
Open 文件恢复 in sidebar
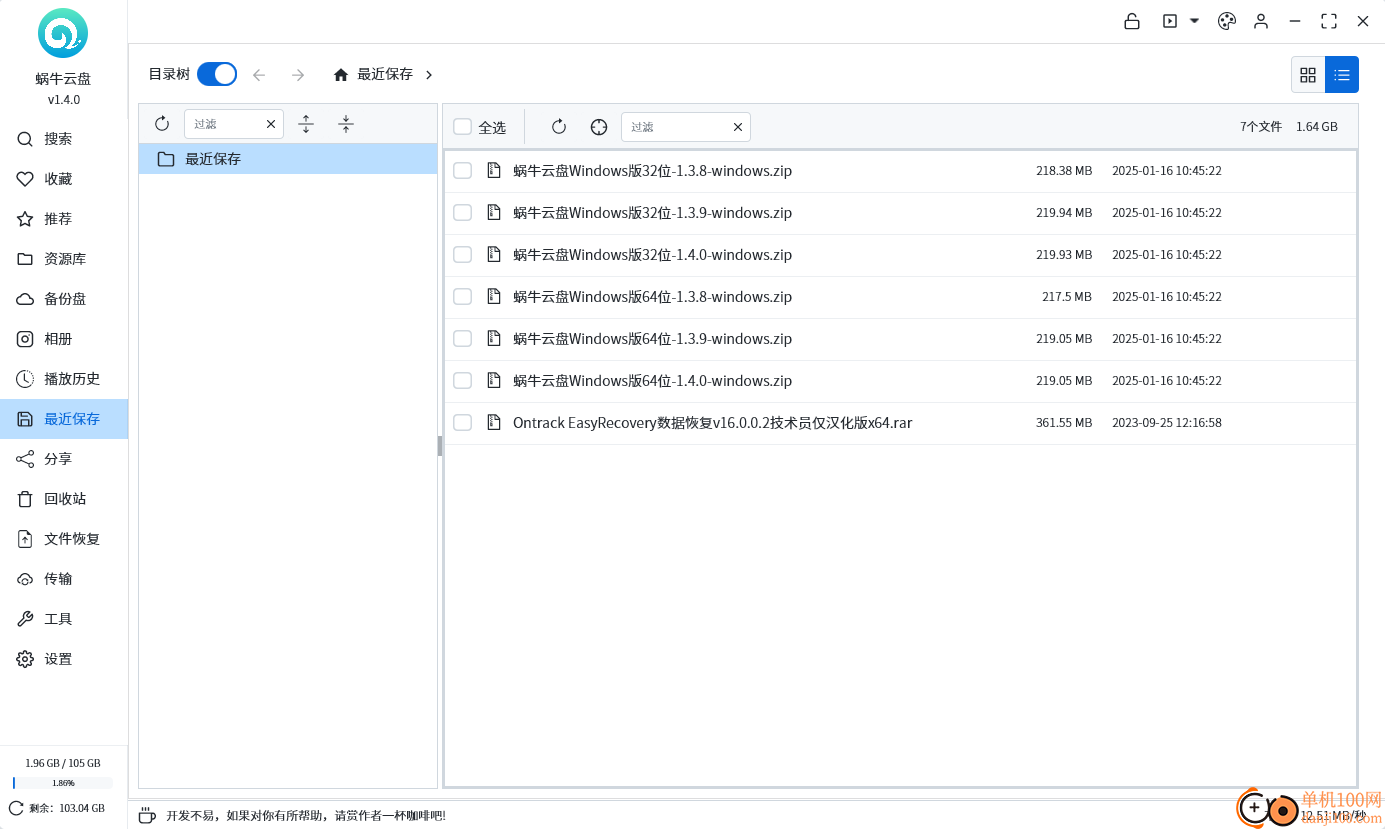coord(64,539)
